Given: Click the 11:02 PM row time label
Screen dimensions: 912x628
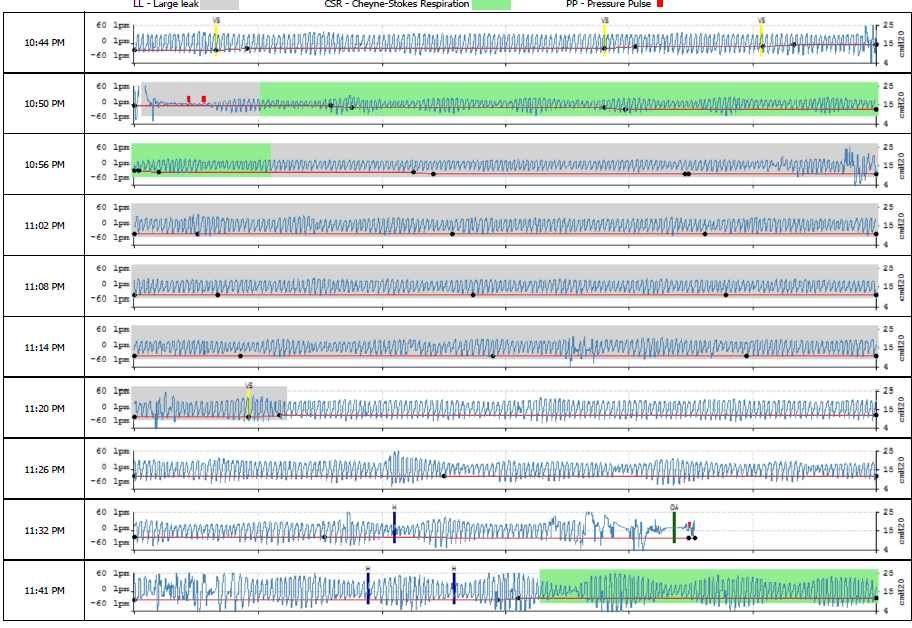Looking at the screenshot, I should (x=45, y=225).
